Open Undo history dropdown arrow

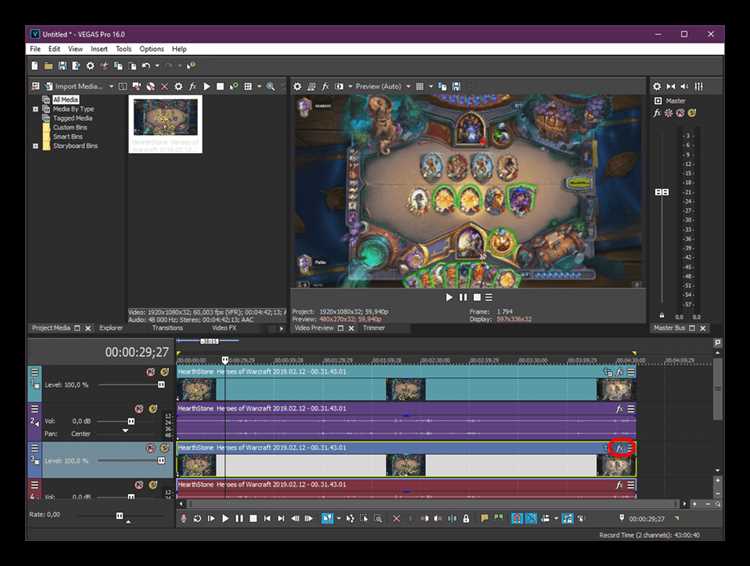coord(156,66)
